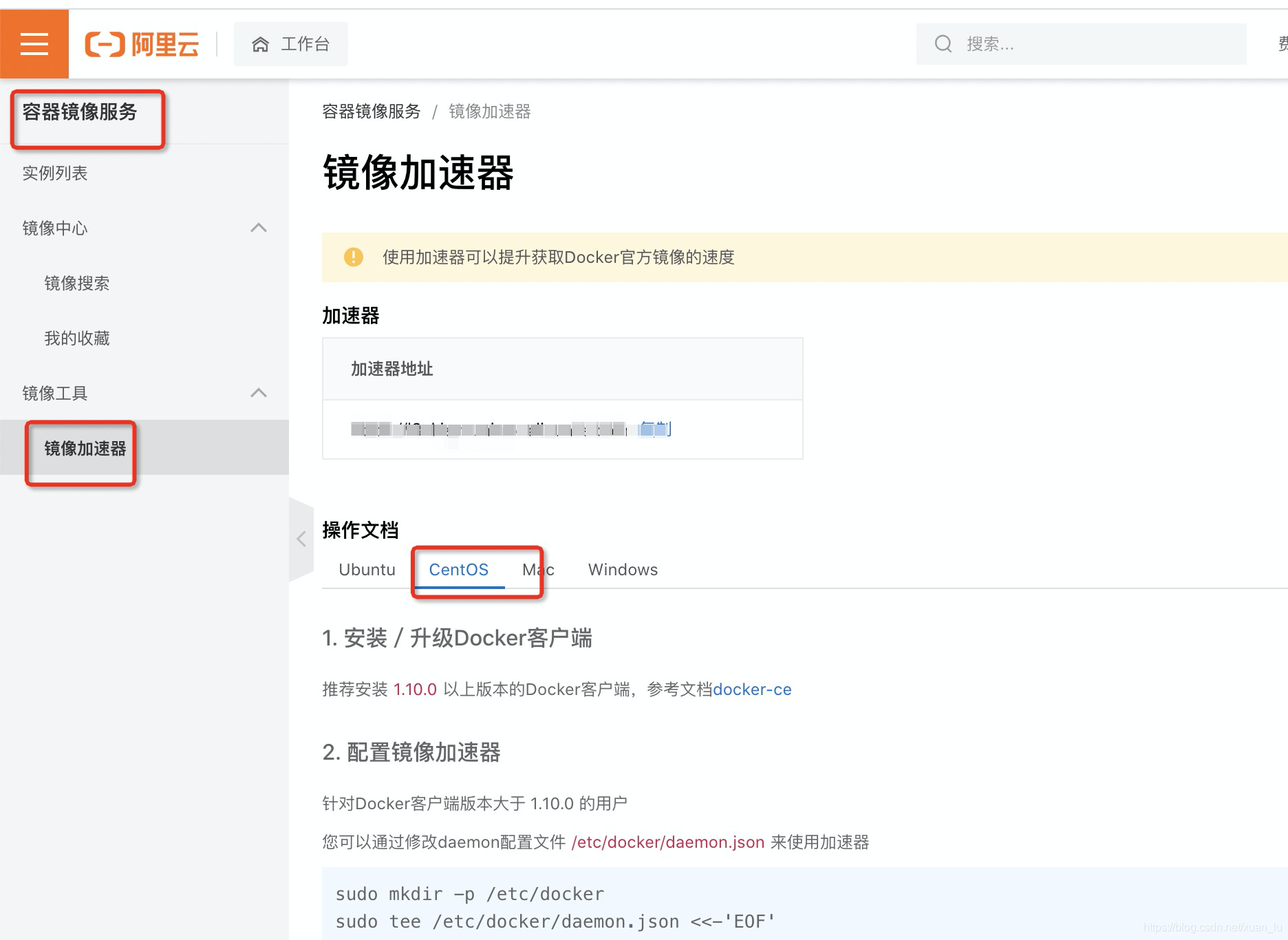Switch to the Ubuntu tab
The image size is (1288, 940).
(x=367, y=570)
